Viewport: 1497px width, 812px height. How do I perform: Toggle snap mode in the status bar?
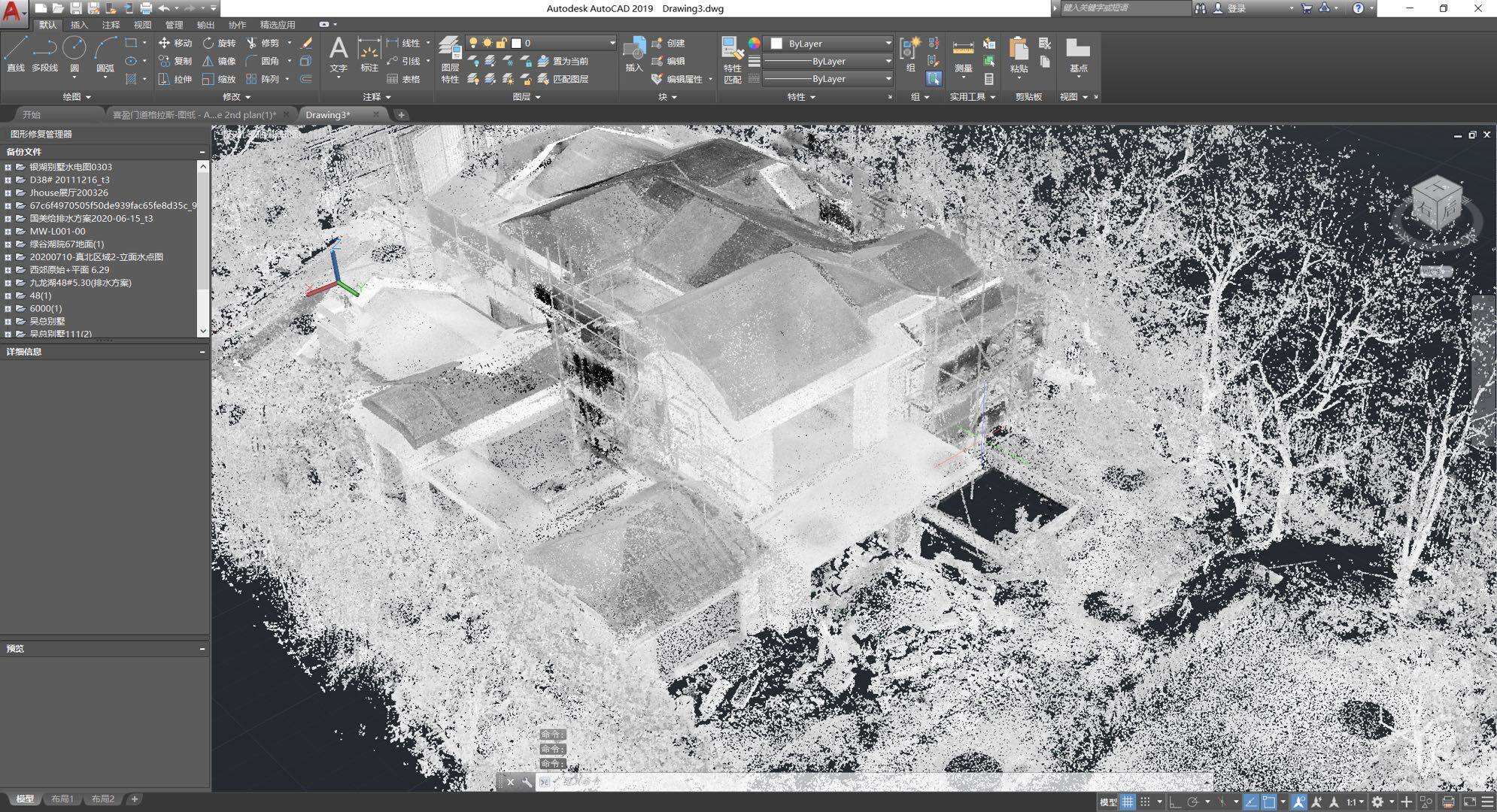tap(1145, 801)
